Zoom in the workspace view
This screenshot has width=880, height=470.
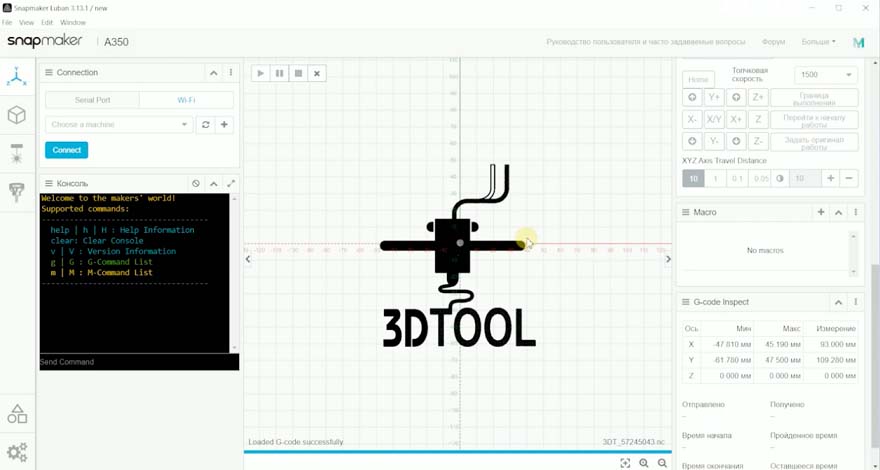pyautogui.click(x=644, y=463)
